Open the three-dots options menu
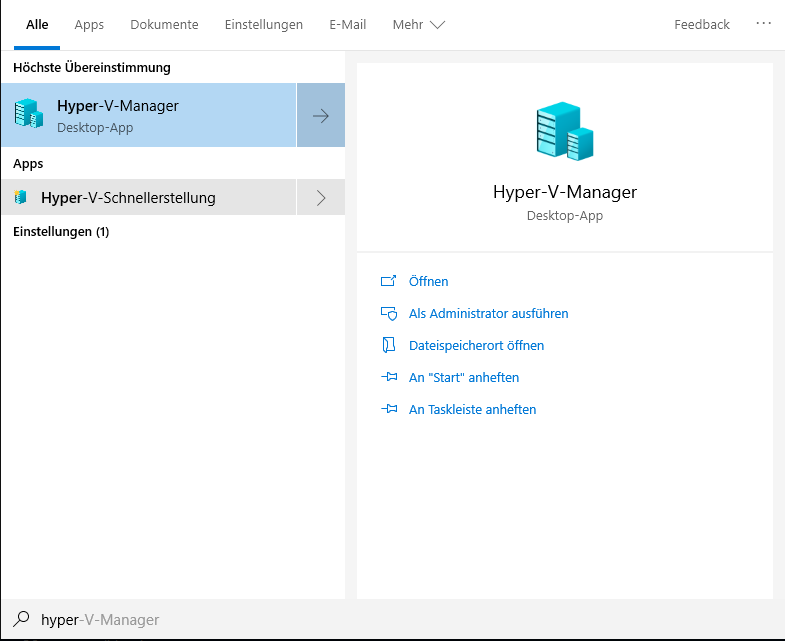This screenshot has width=785, height=641. coord(763,24)
